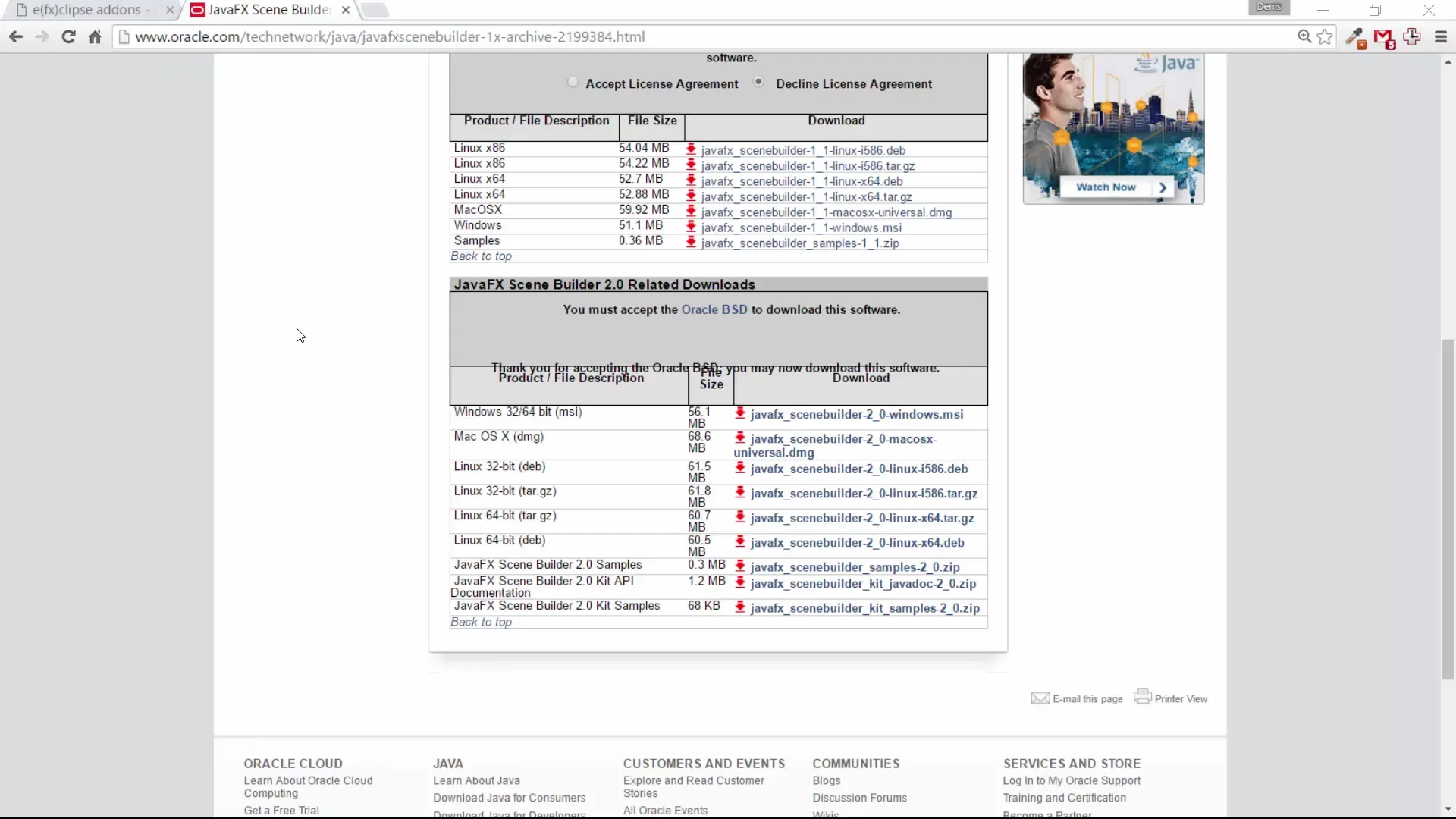
Task: Open the Oracle BSD license link
Action: [714, 309]
